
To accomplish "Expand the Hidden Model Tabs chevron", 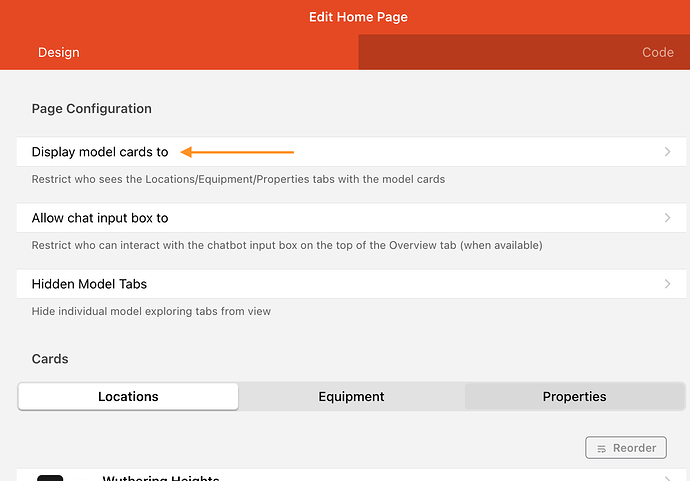I will pos(667,284).
